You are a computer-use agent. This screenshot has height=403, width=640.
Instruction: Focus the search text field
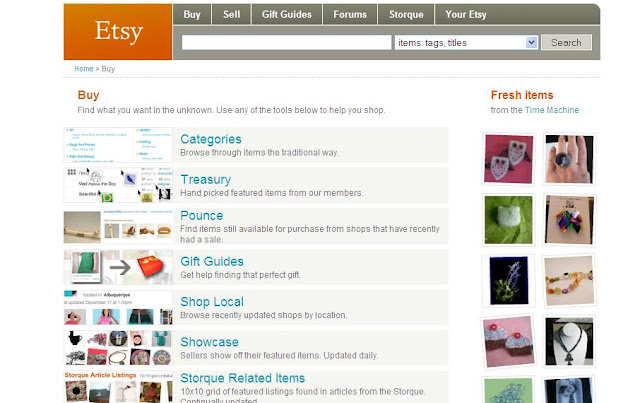pyautogui.click(x=286, y=42)
